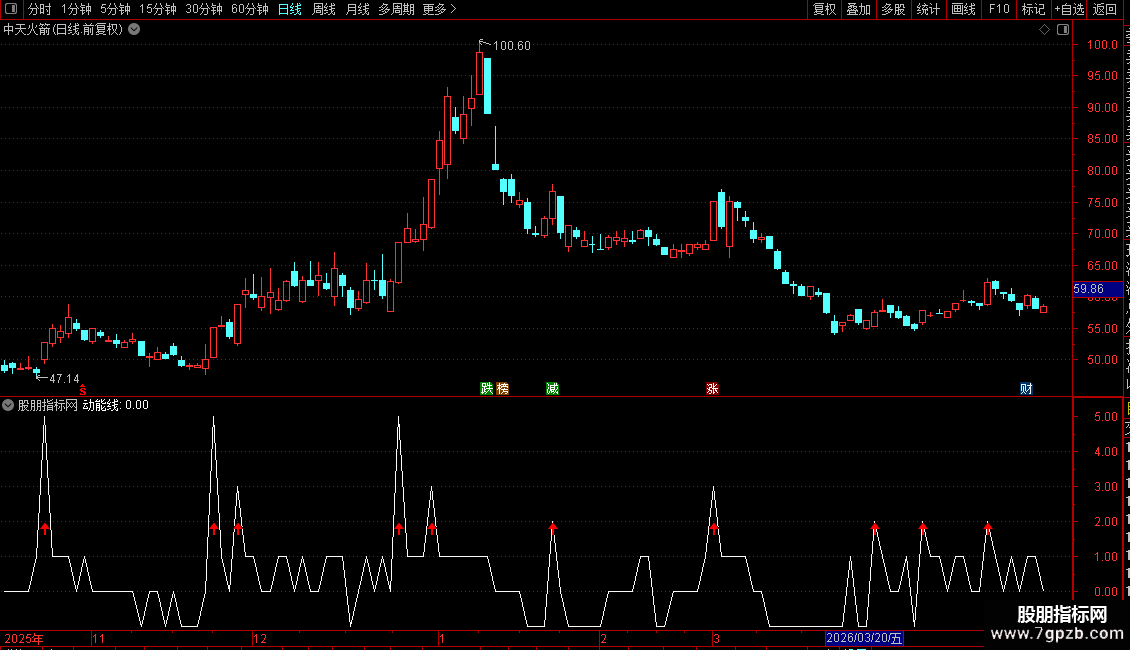
Task: Add stock via +自选 button
Action: [1069, 9]
